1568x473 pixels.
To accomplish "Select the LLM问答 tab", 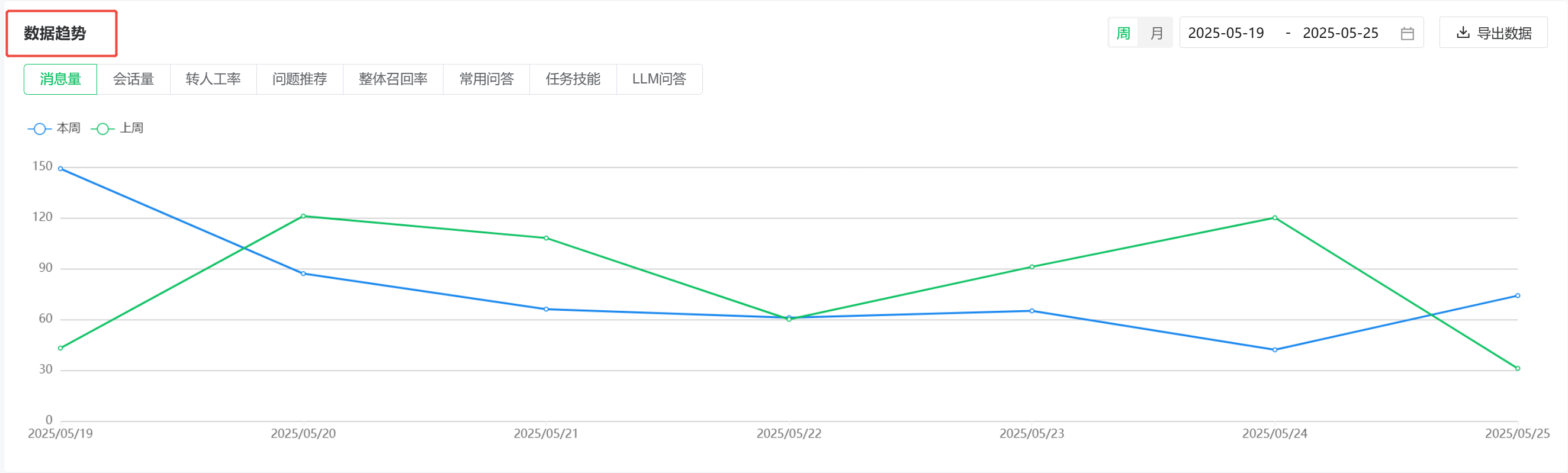I will [659, 79].
